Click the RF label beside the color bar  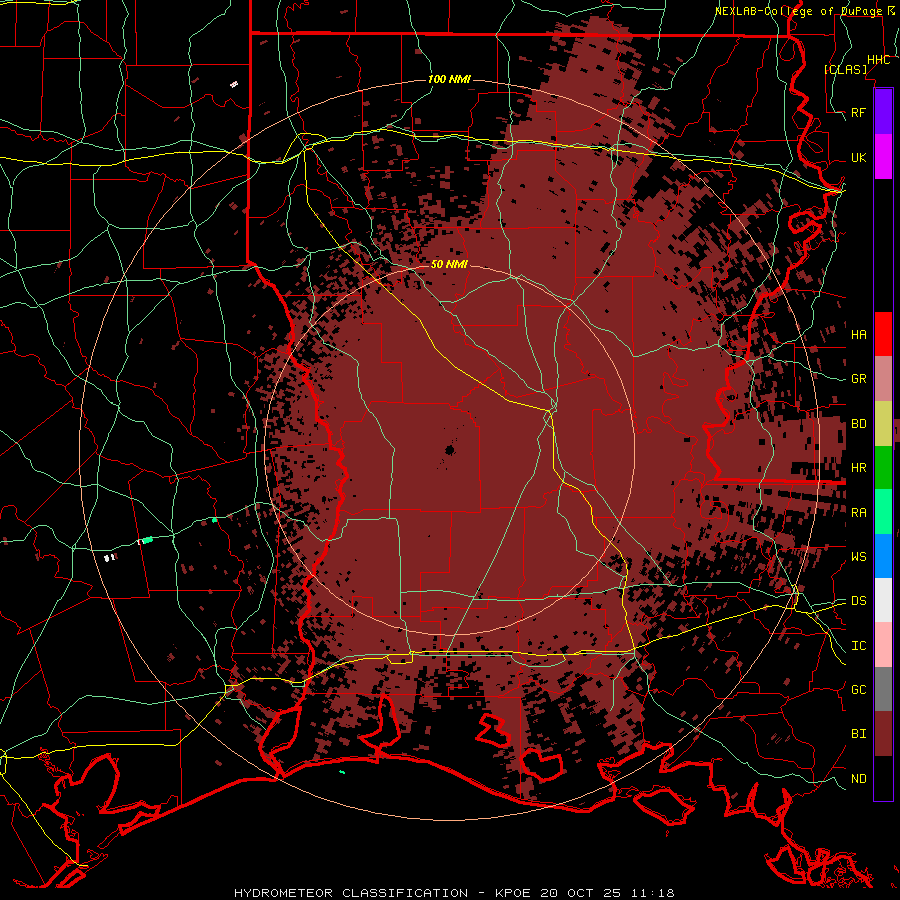[x=859, y=112]
